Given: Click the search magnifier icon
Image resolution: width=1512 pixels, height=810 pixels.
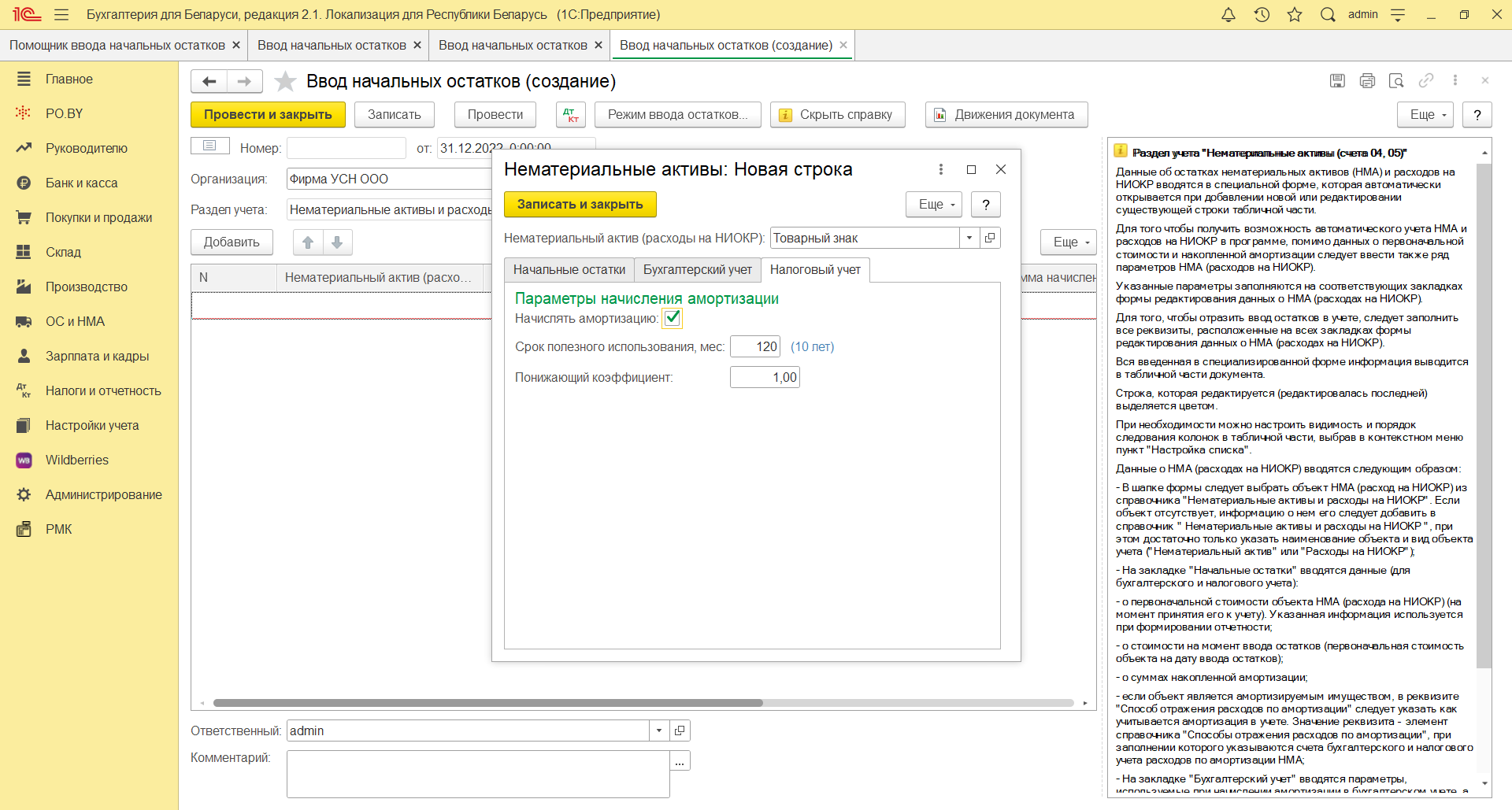Looking at the screenshot, I should click(1328, 15).
